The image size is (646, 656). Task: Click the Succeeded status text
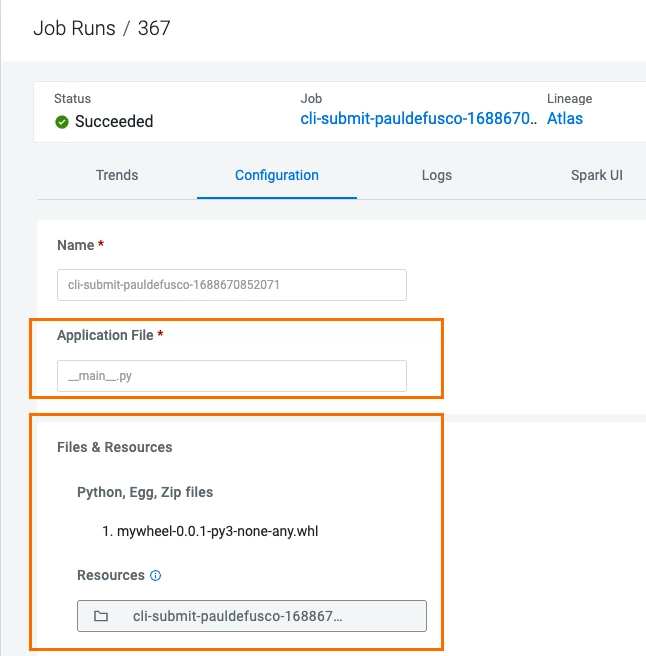[114, 121]
